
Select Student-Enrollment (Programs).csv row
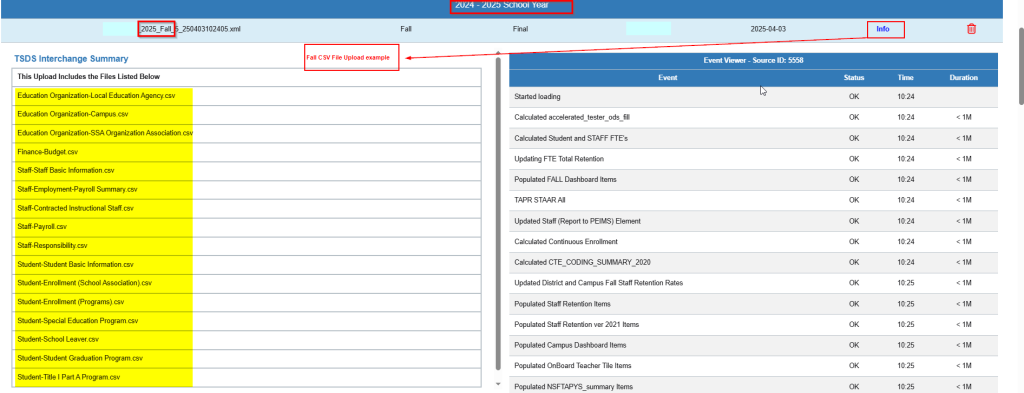tap(247, 302)
